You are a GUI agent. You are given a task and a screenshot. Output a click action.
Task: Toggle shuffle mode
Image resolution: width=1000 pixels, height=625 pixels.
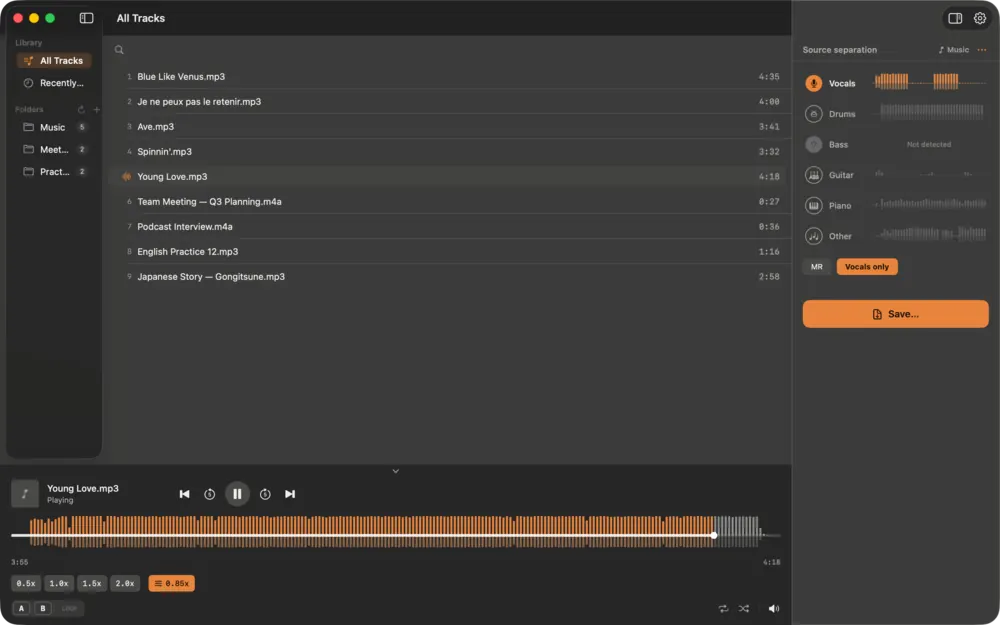744,608
